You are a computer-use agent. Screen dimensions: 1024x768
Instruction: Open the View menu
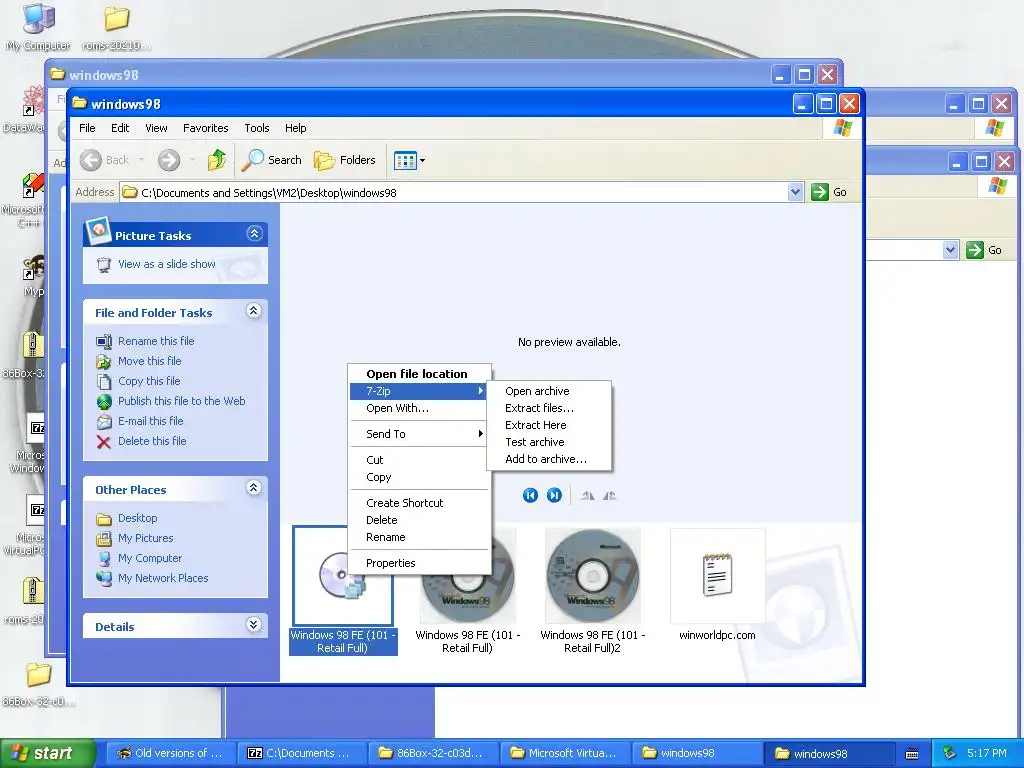click(156, 128)
